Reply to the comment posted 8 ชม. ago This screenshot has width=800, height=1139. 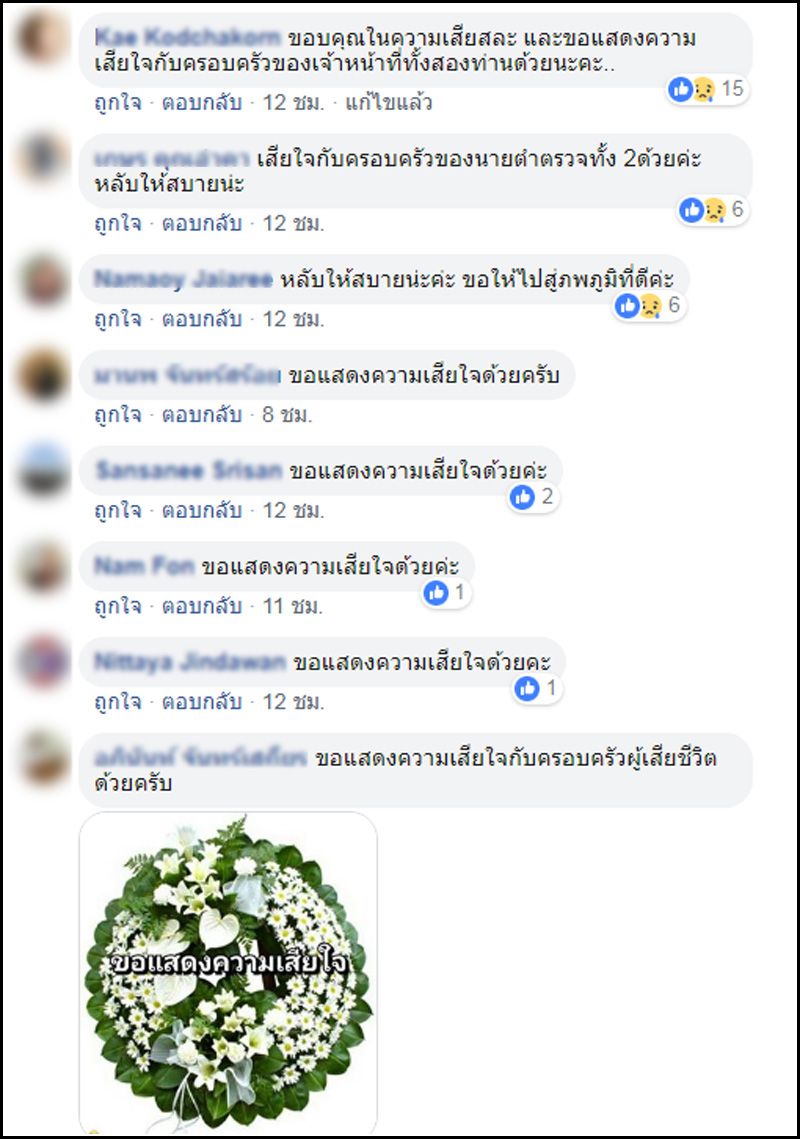(x=201, y=415)
